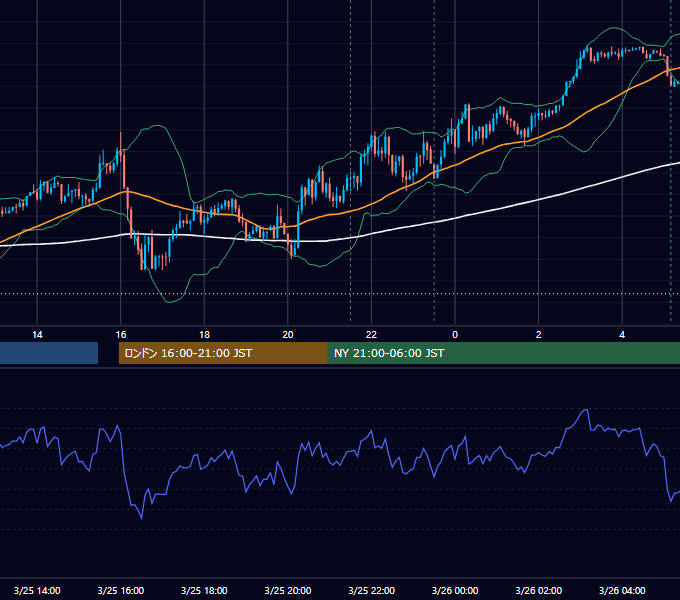
Task: Select the NY 21:00-06:00 JST session bar
Action: [x=503, y=353]
